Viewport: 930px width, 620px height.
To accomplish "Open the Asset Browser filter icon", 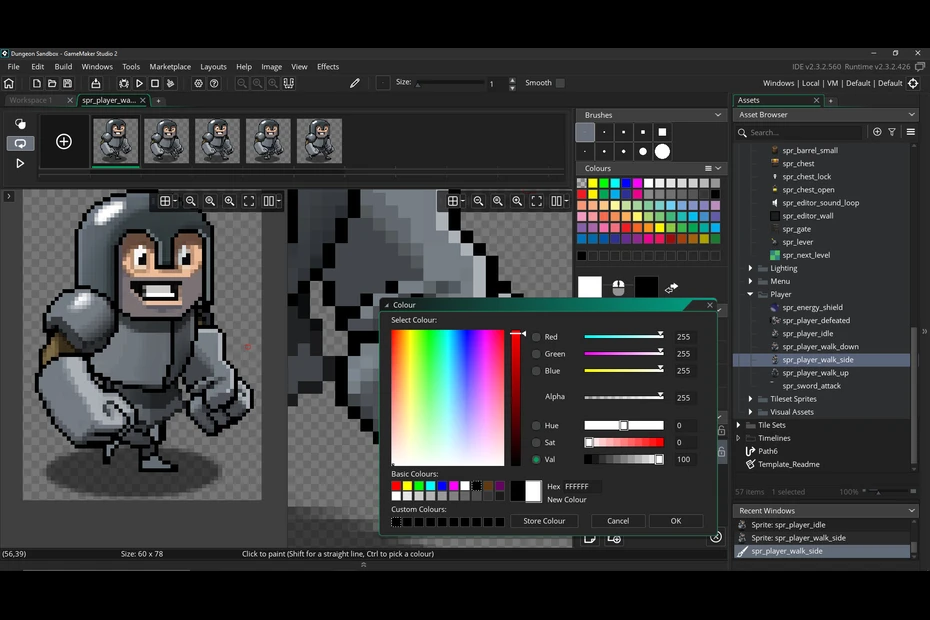I will [892, 132].
